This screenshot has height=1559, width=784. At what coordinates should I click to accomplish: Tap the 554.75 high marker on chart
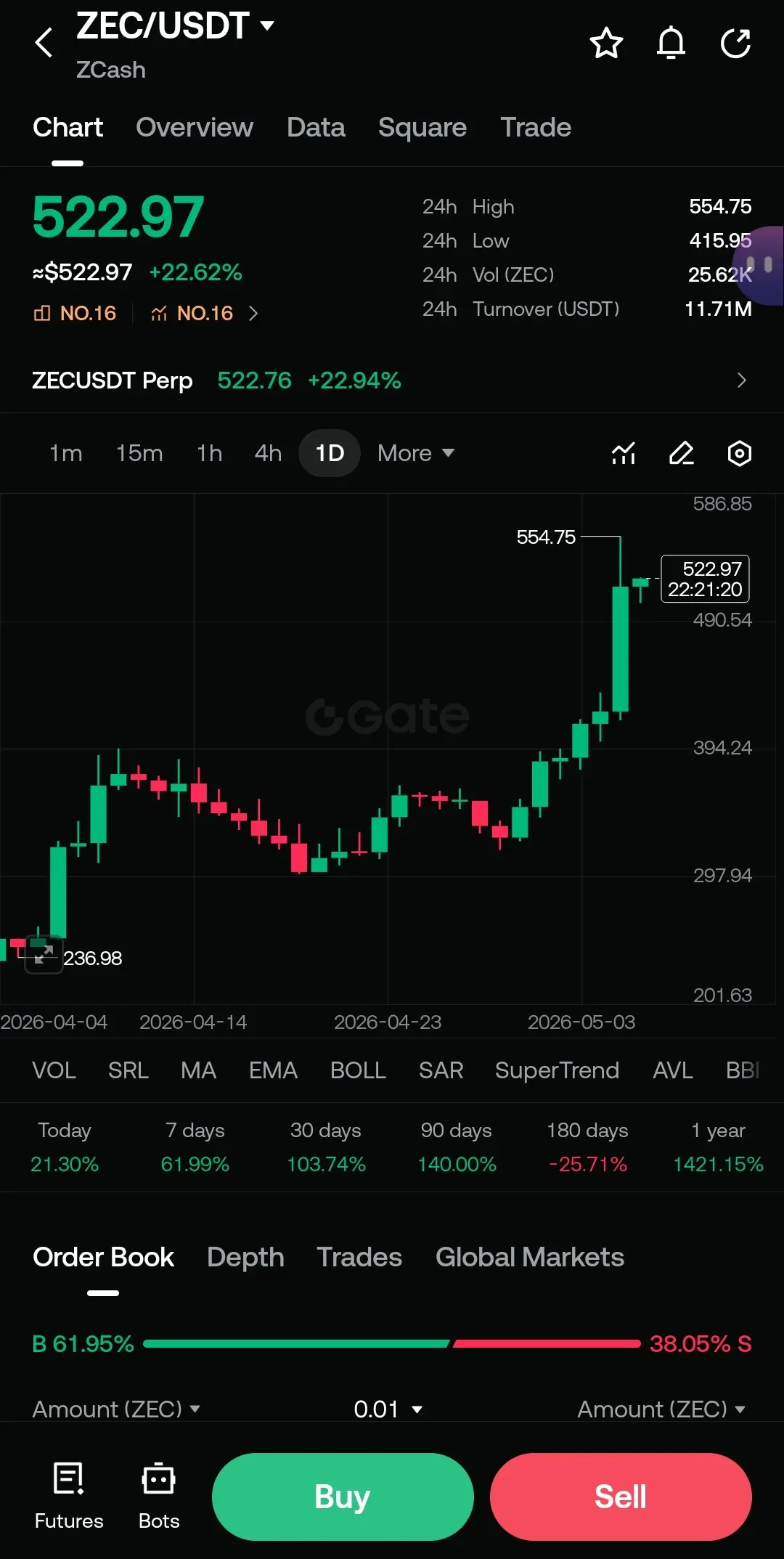[x=546, y=537]
